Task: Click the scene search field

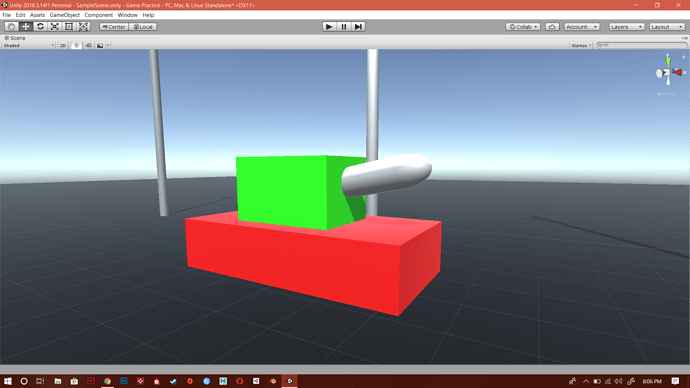Action: coord(641,45)
